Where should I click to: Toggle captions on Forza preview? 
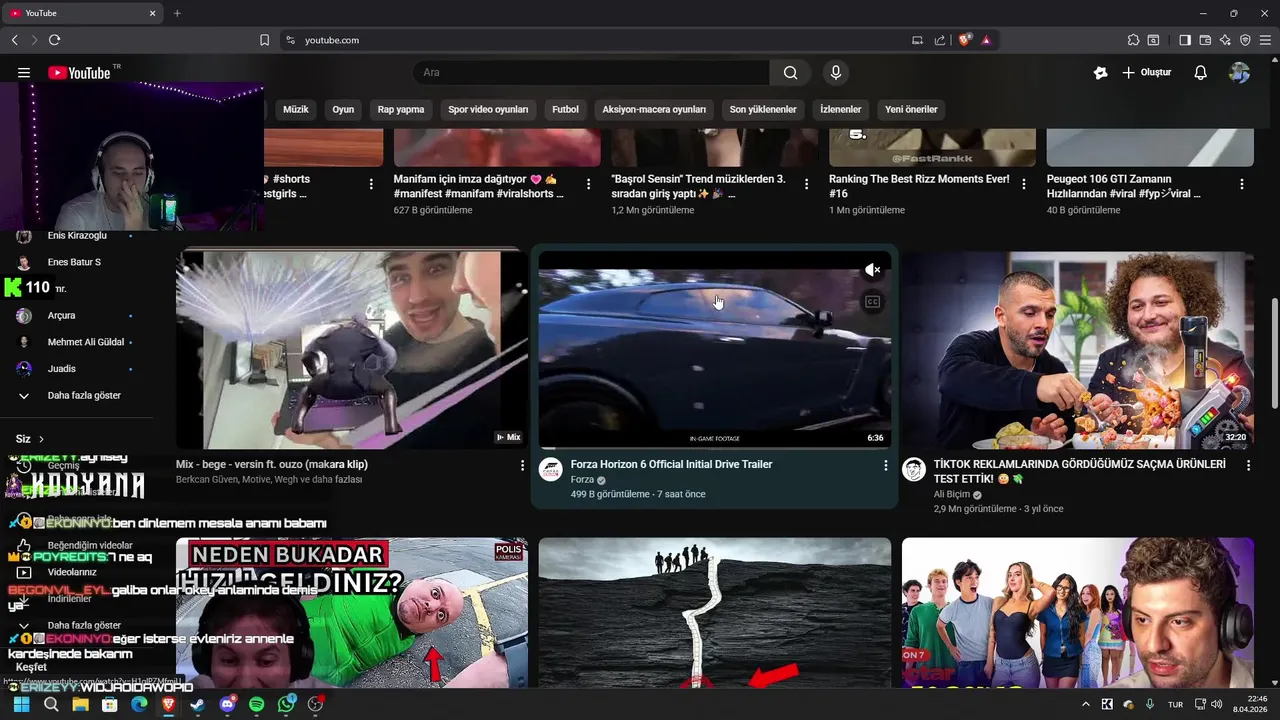coord(873,302)
